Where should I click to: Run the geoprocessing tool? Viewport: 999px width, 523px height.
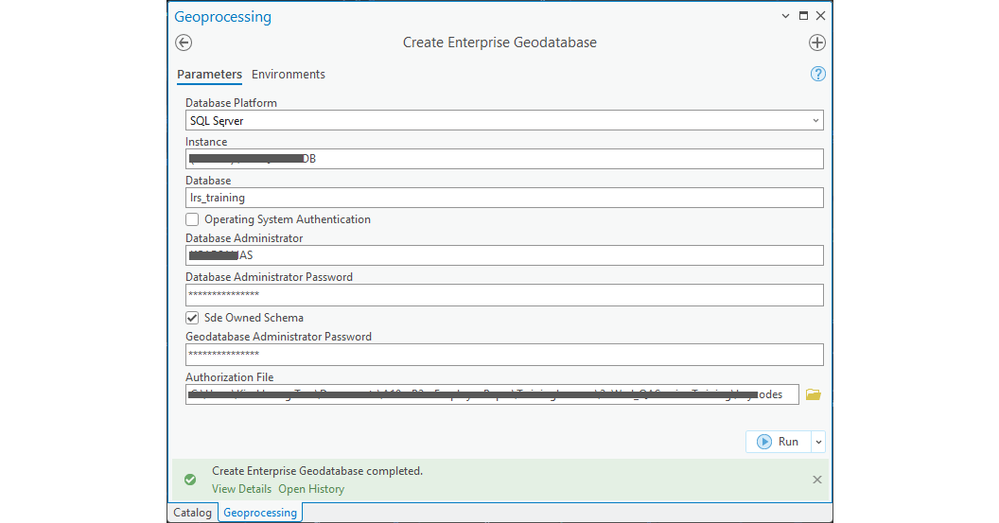click(x=777, y=442)
